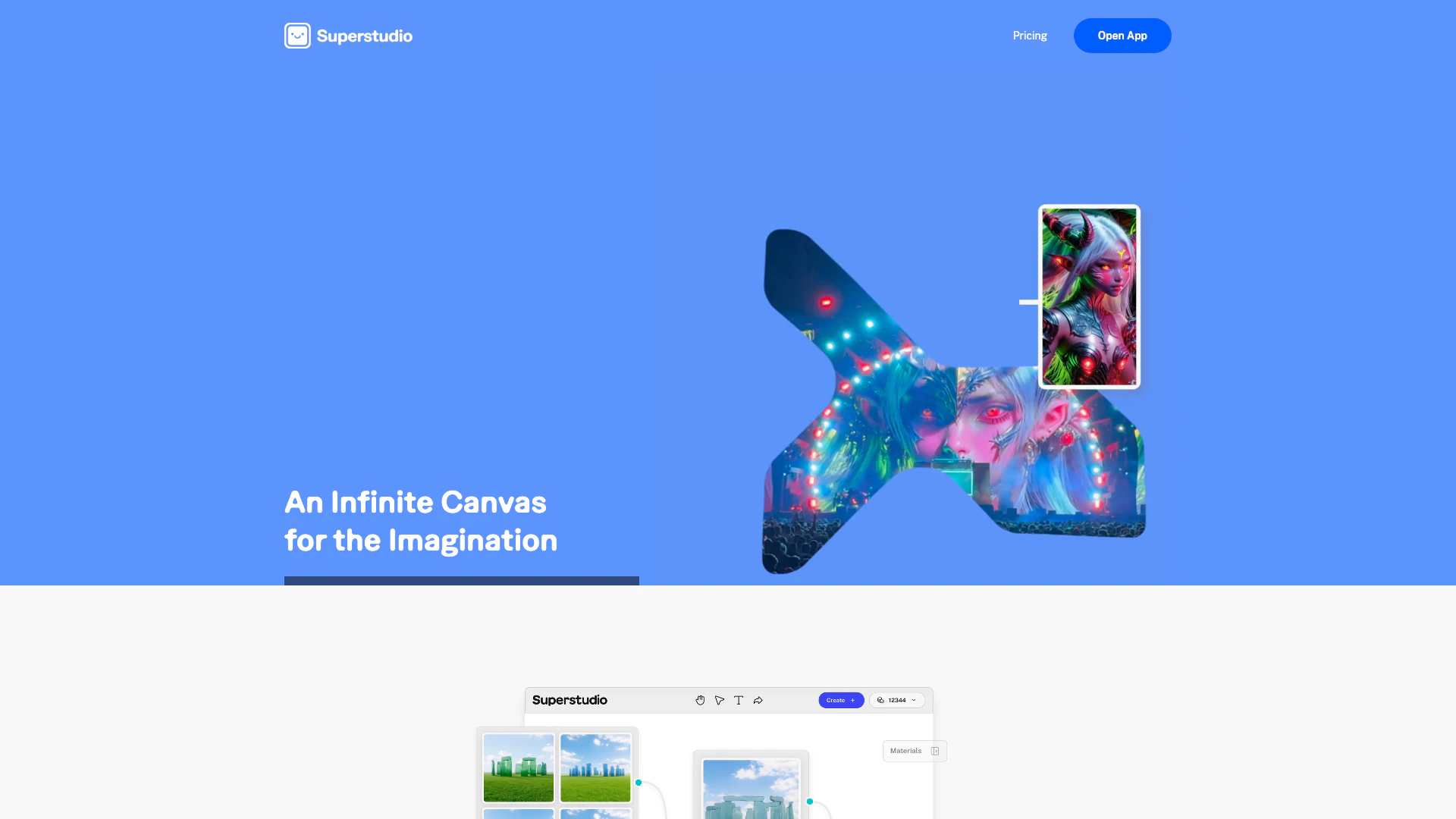Image resolution: width=1456 pixels, height=819 pixels.
Task: Click the dark bar below the headline
Action: click(x=461, y=581)
